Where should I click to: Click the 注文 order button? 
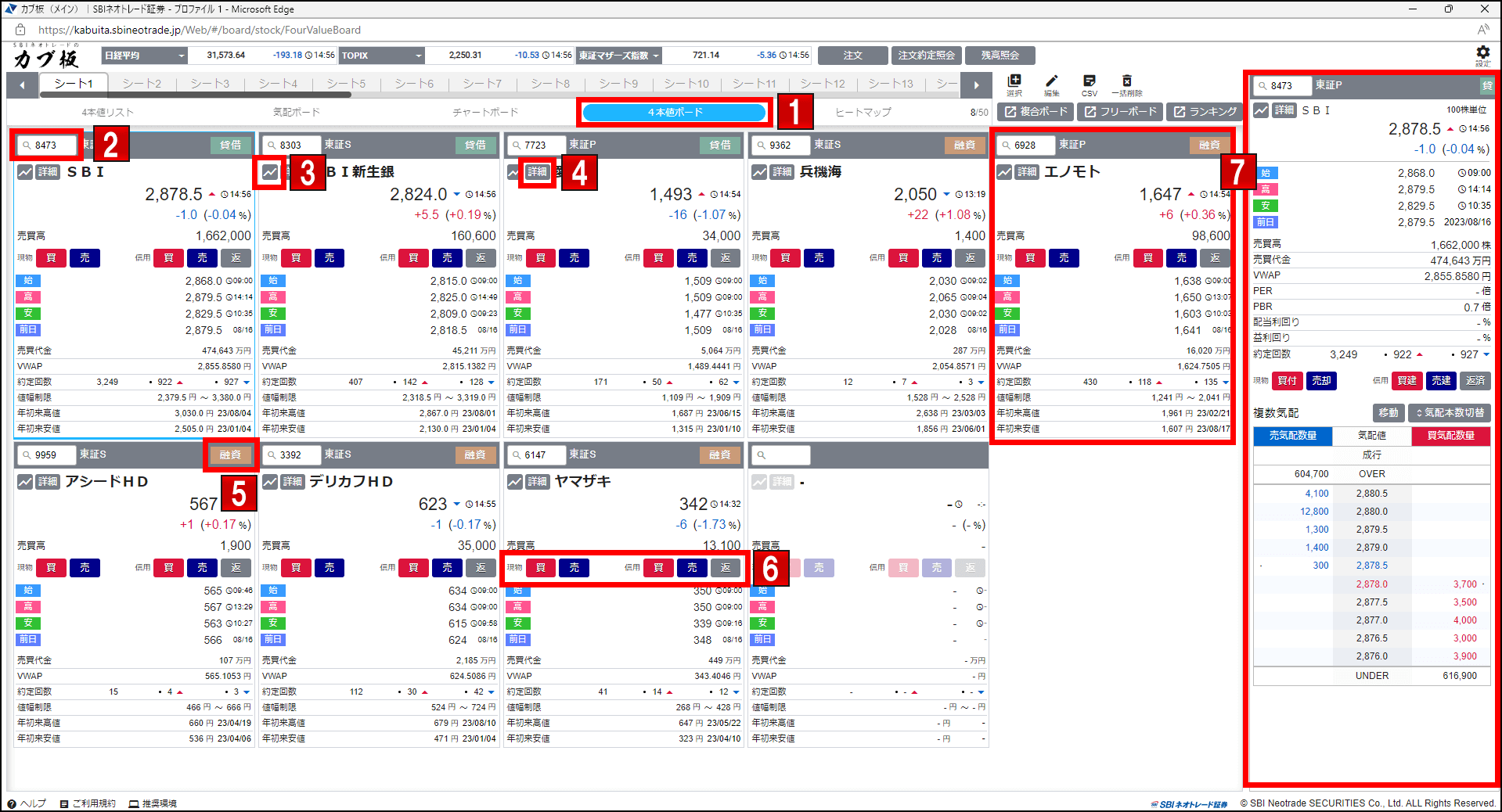click(852, 56)
